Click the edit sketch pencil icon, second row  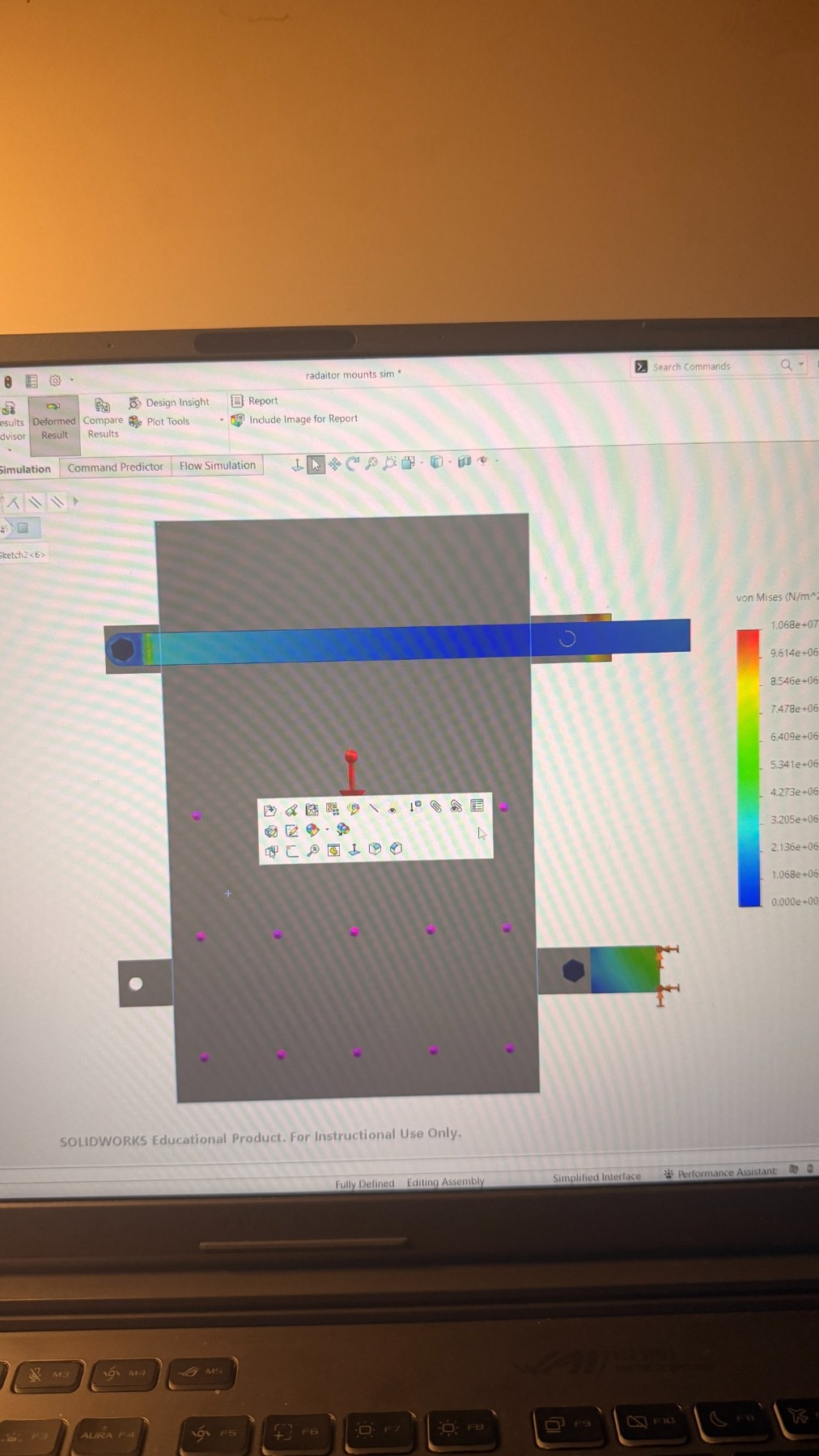coord(291,831)
